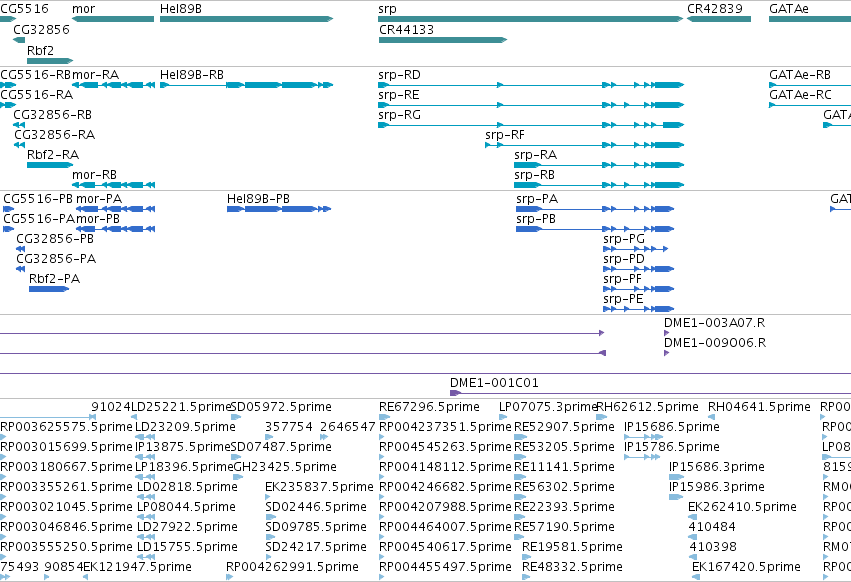This screenshot has width=851, height=582.
Task: Select EST EK121947.5prime
Action: [x=137, y=567]
